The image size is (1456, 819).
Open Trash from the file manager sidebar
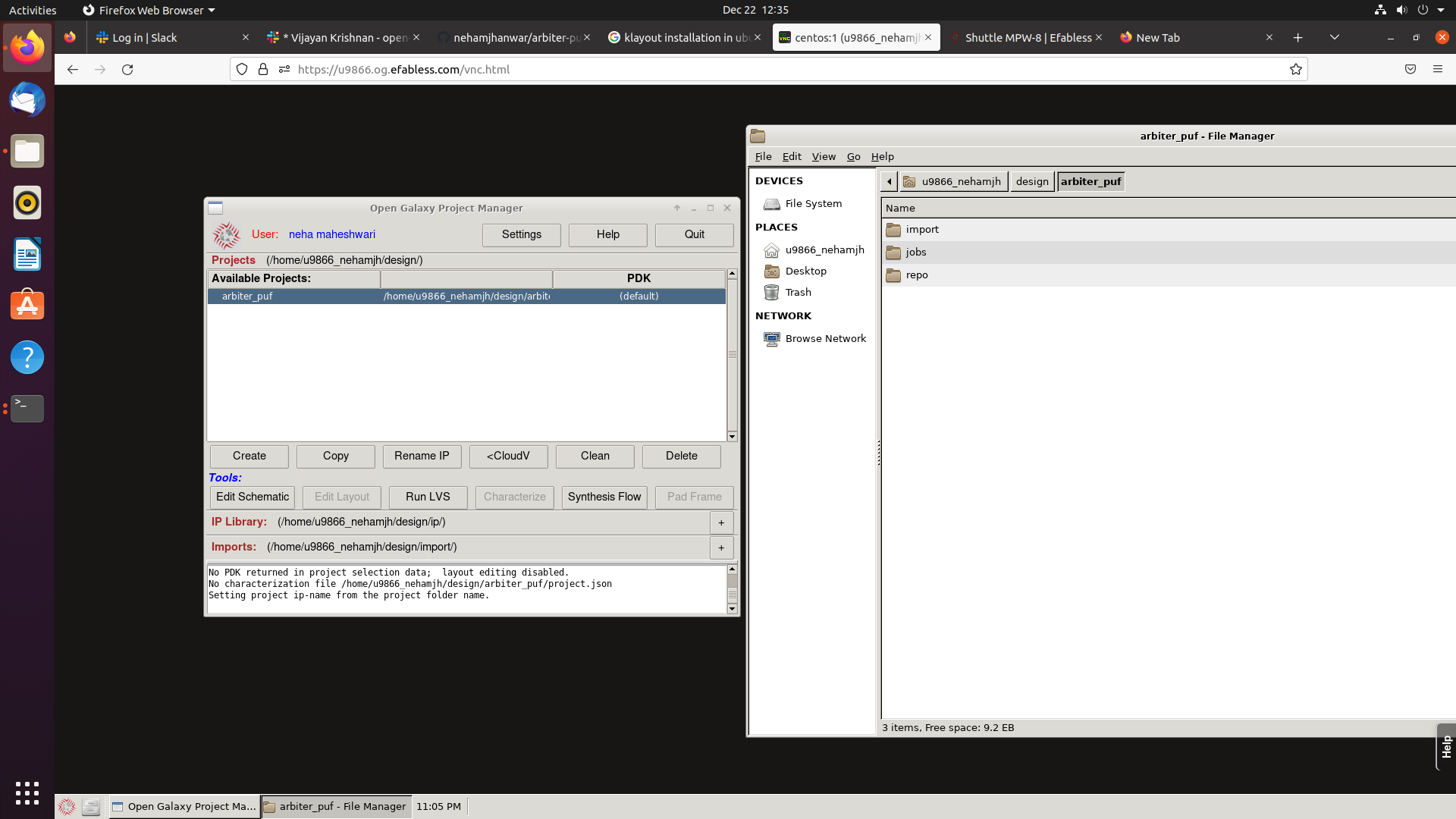(797, 292)
